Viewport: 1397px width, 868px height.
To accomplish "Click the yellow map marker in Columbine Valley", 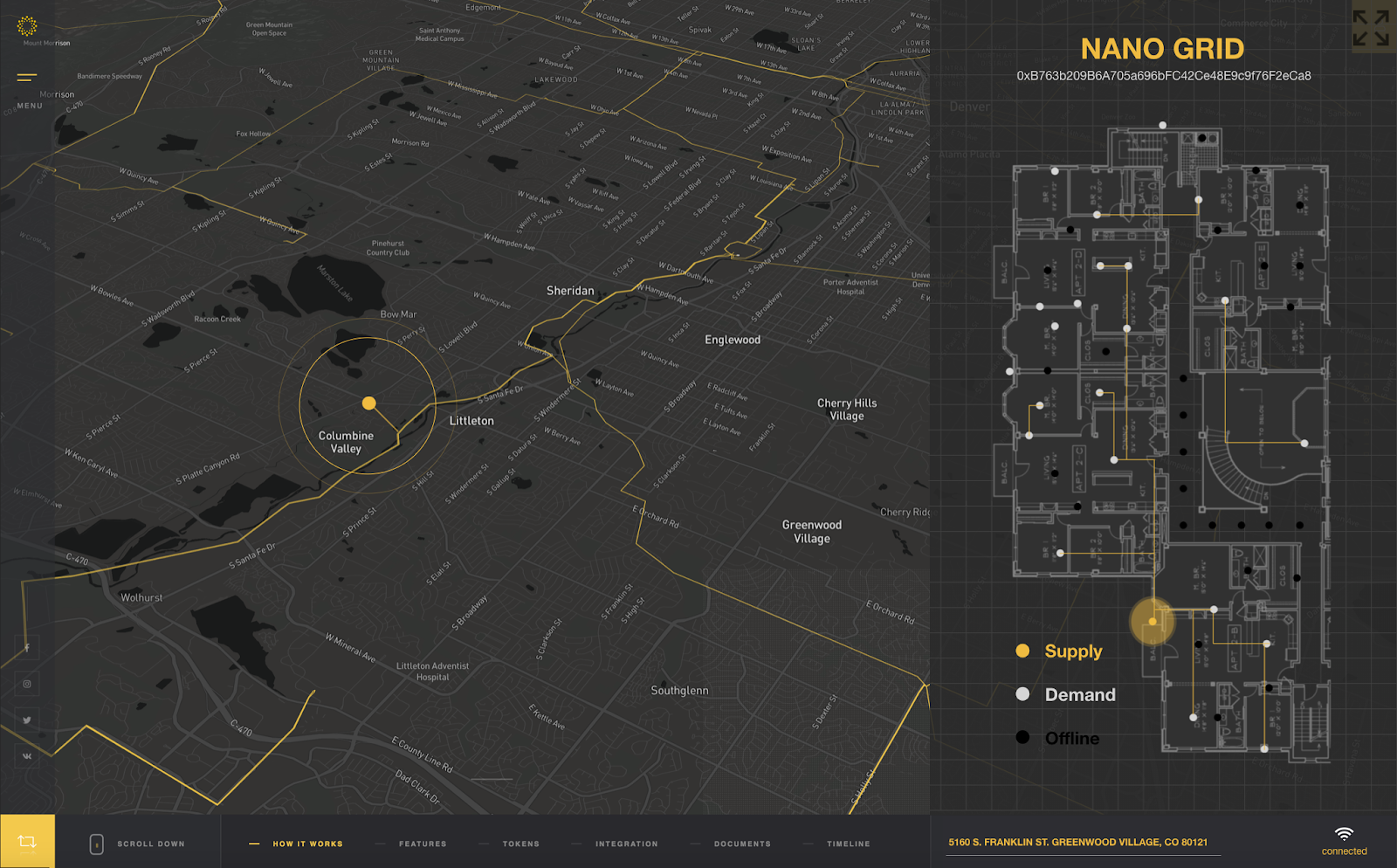I will (369, 403).
